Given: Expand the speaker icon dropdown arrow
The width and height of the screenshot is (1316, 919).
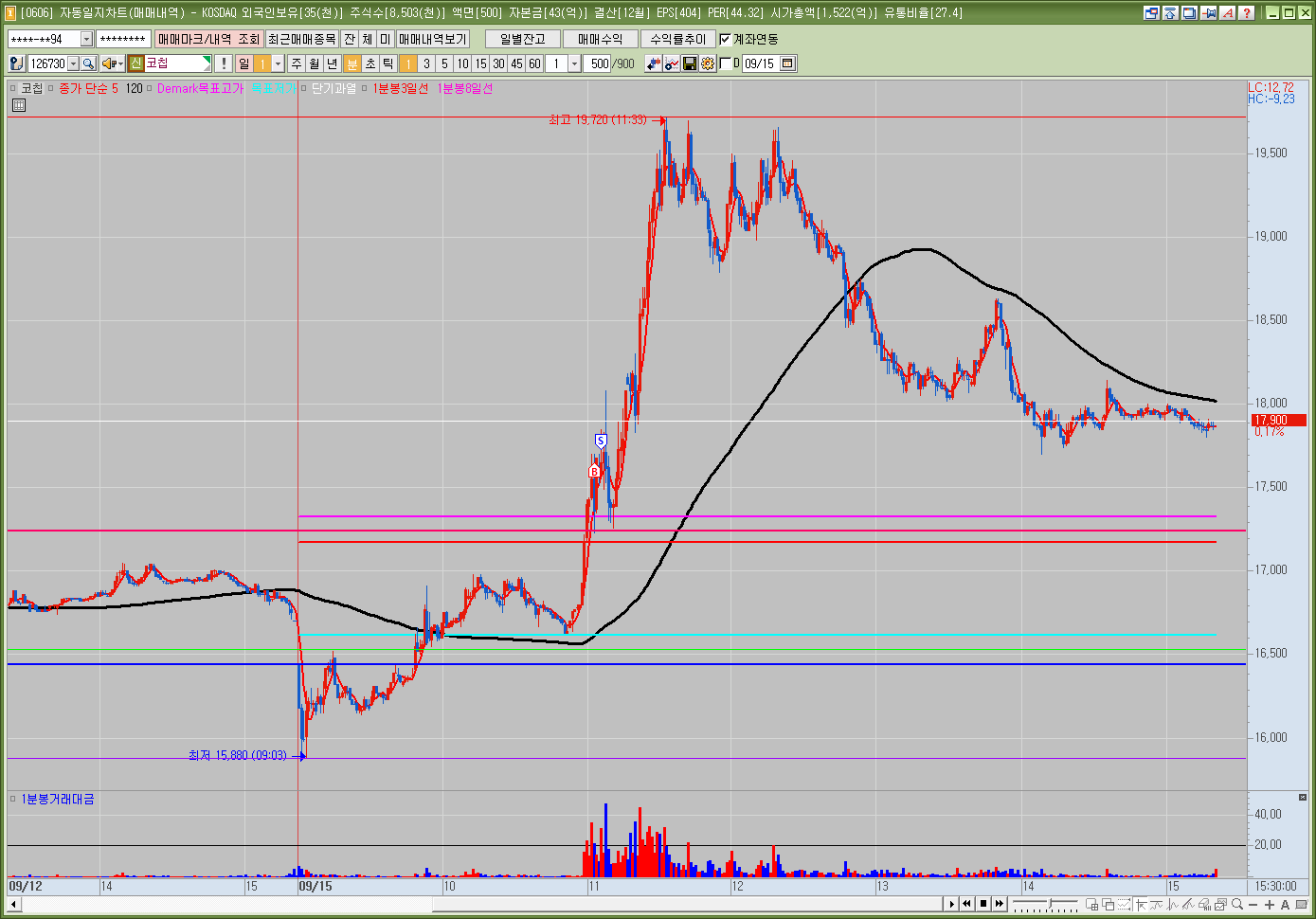Looking at the screenshot, I should pos(121,63).
